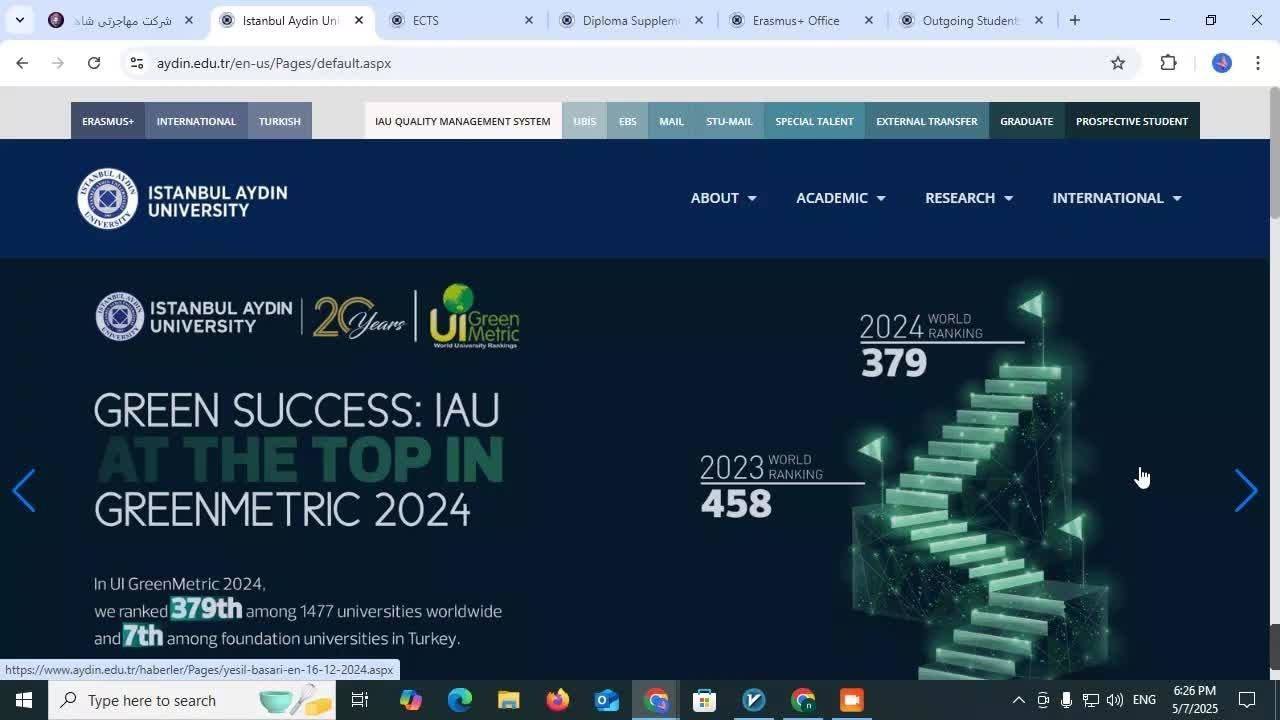Screen dimensions: 1280x720
Task: Select the TURKISH language button
Action: (279, 121)
